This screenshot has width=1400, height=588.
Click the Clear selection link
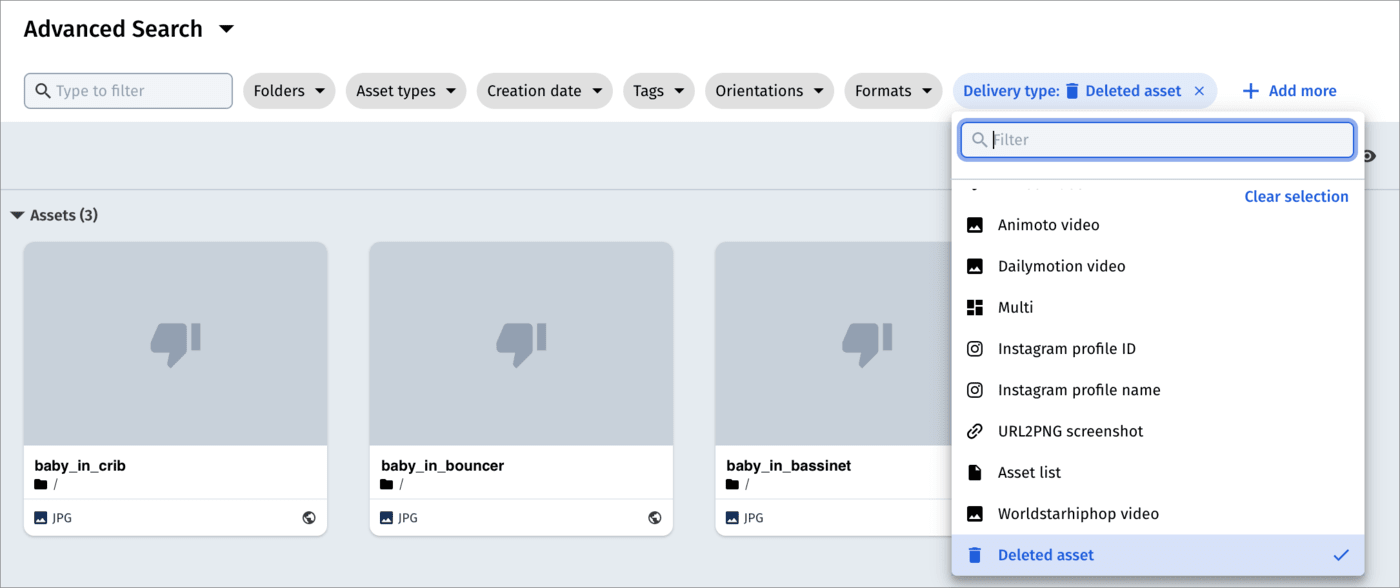(1296, 197)
